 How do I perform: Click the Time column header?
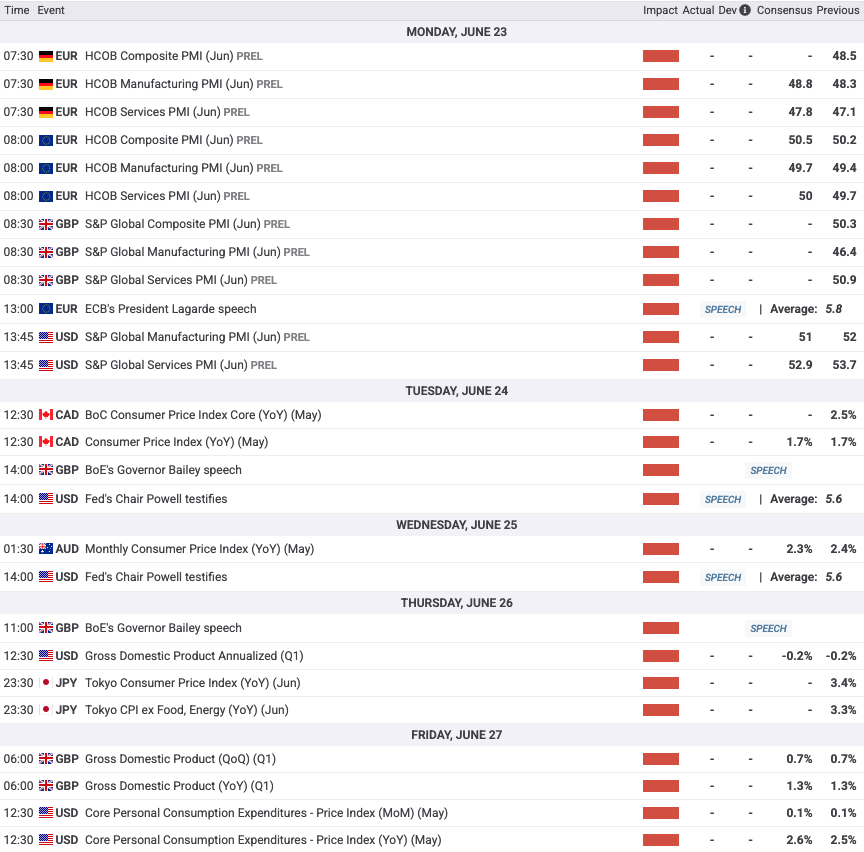pos(17,10)
